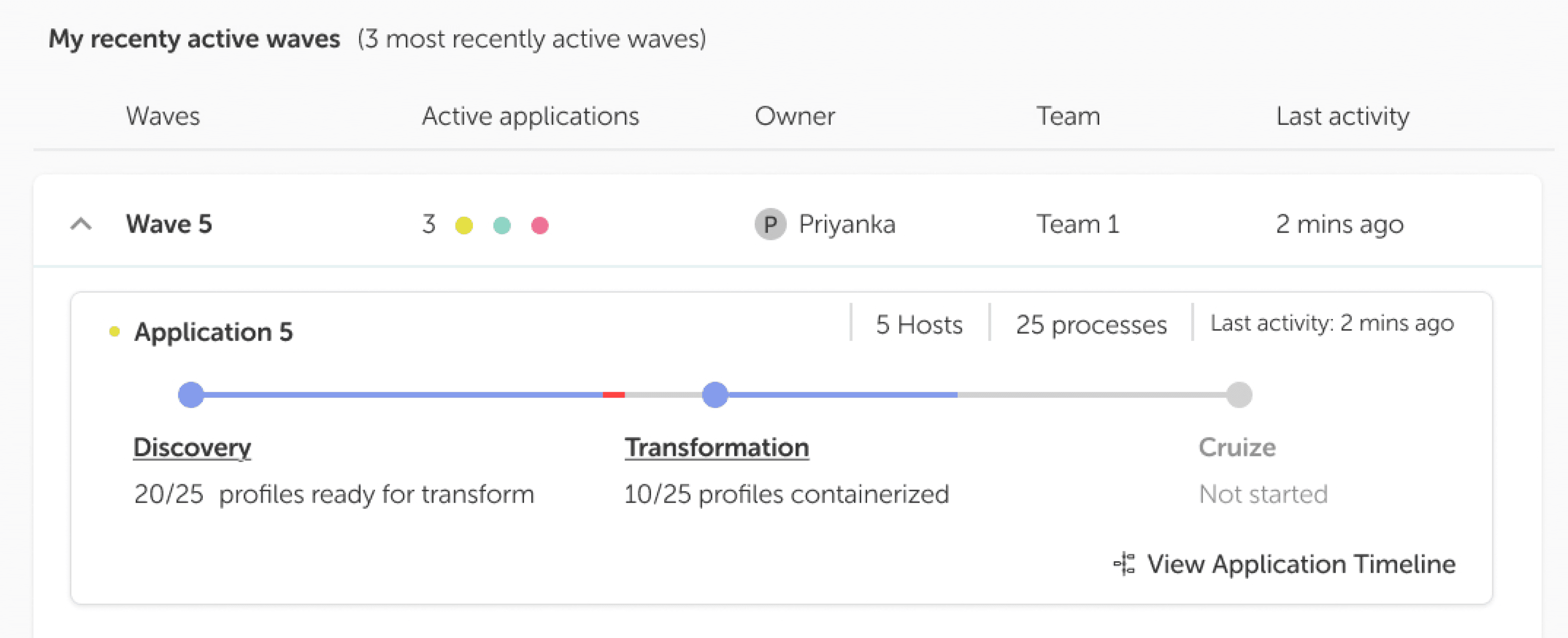Click the Discovery progress start marker
Viewport: 1568px width, 638px height.
coord(191,395)
